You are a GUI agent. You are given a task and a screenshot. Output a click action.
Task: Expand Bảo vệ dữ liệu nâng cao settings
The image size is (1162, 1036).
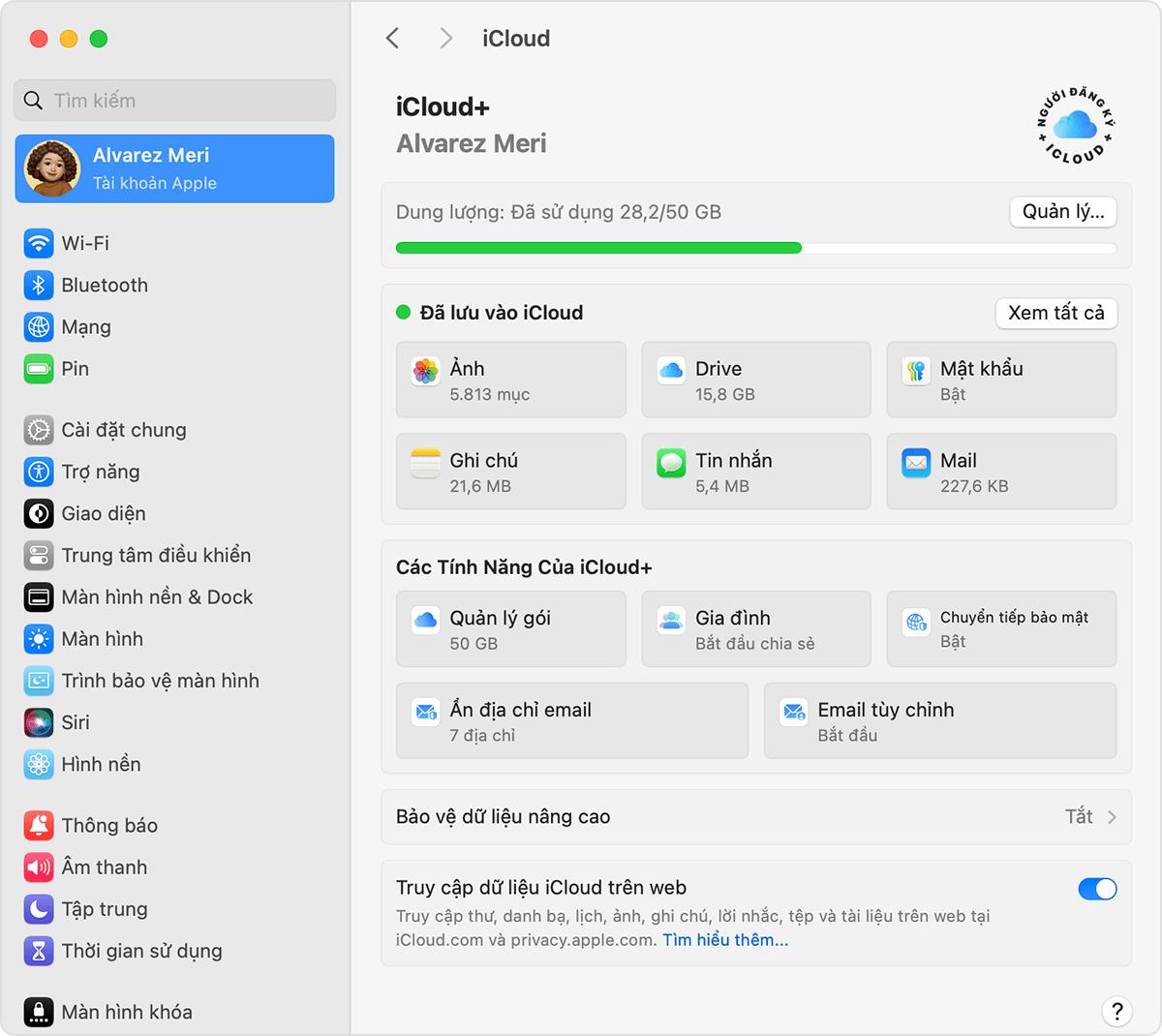coord(756,816)
